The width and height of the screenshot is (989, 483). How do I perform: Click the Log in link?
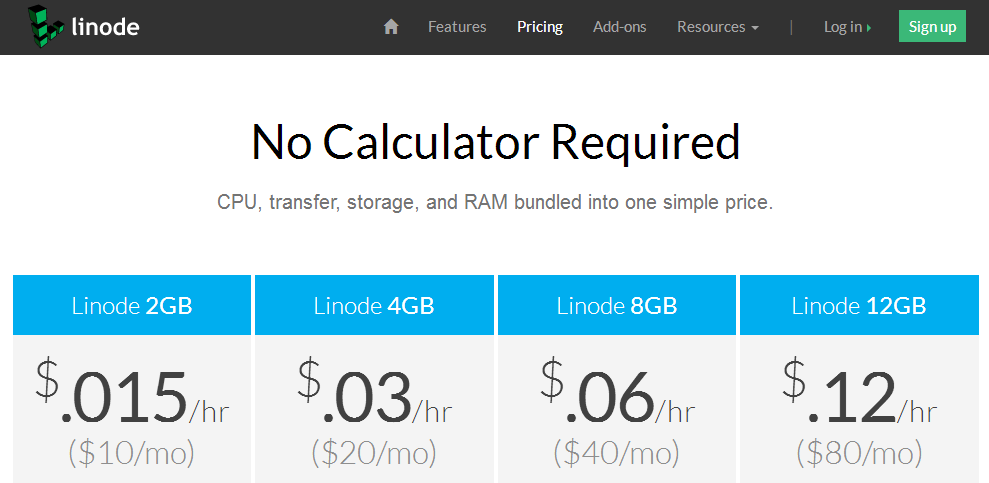coord(843,27)
